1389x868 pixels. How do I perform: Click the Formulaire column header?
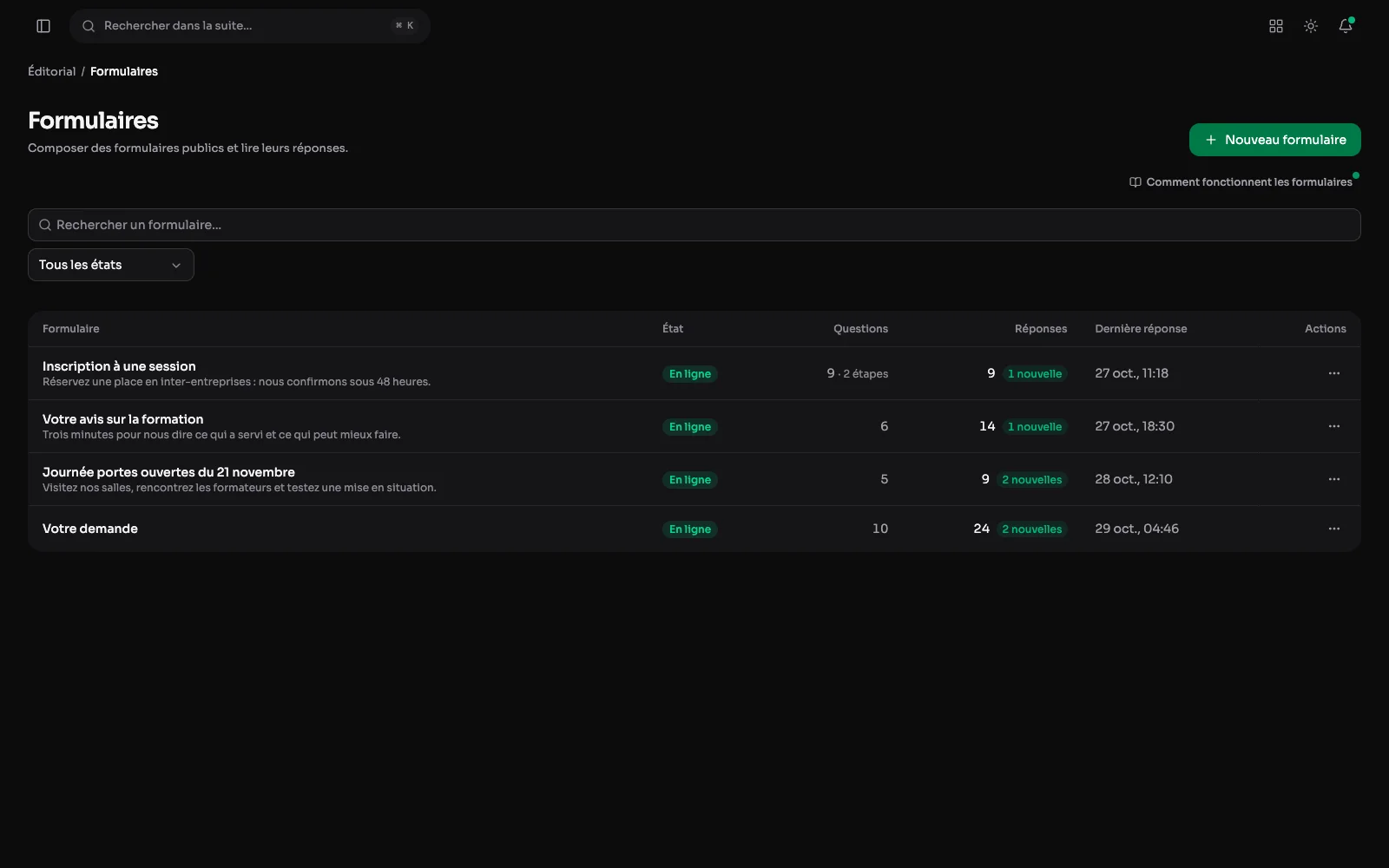tap(71, 329)
